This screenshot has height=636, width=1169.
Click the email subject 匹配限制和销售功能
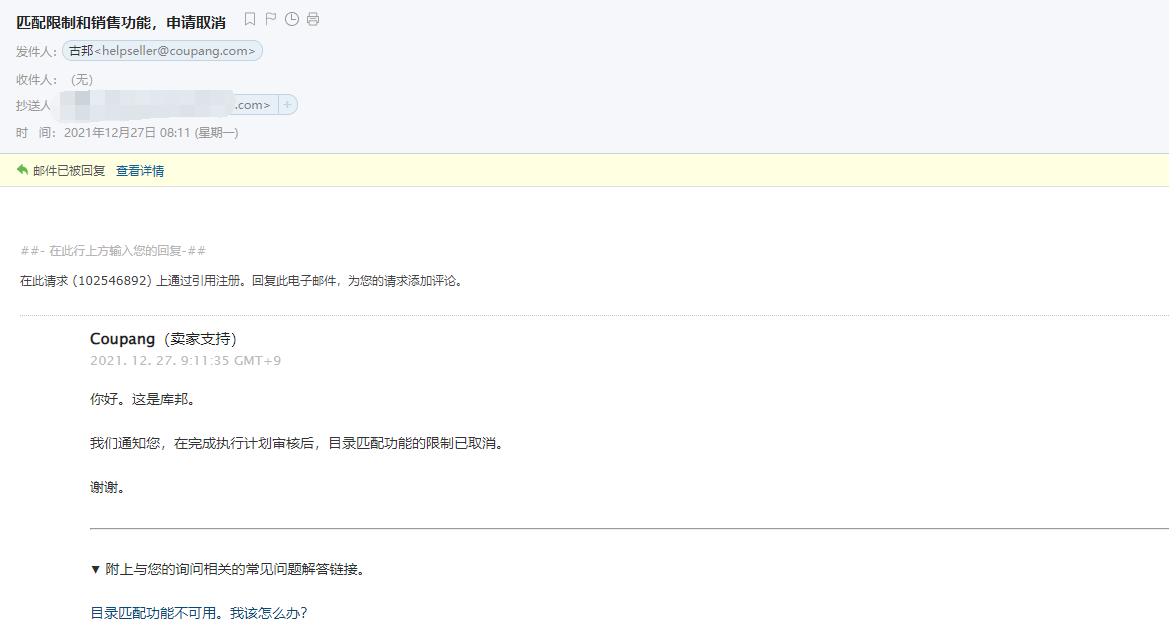click(x=120, y=22)
